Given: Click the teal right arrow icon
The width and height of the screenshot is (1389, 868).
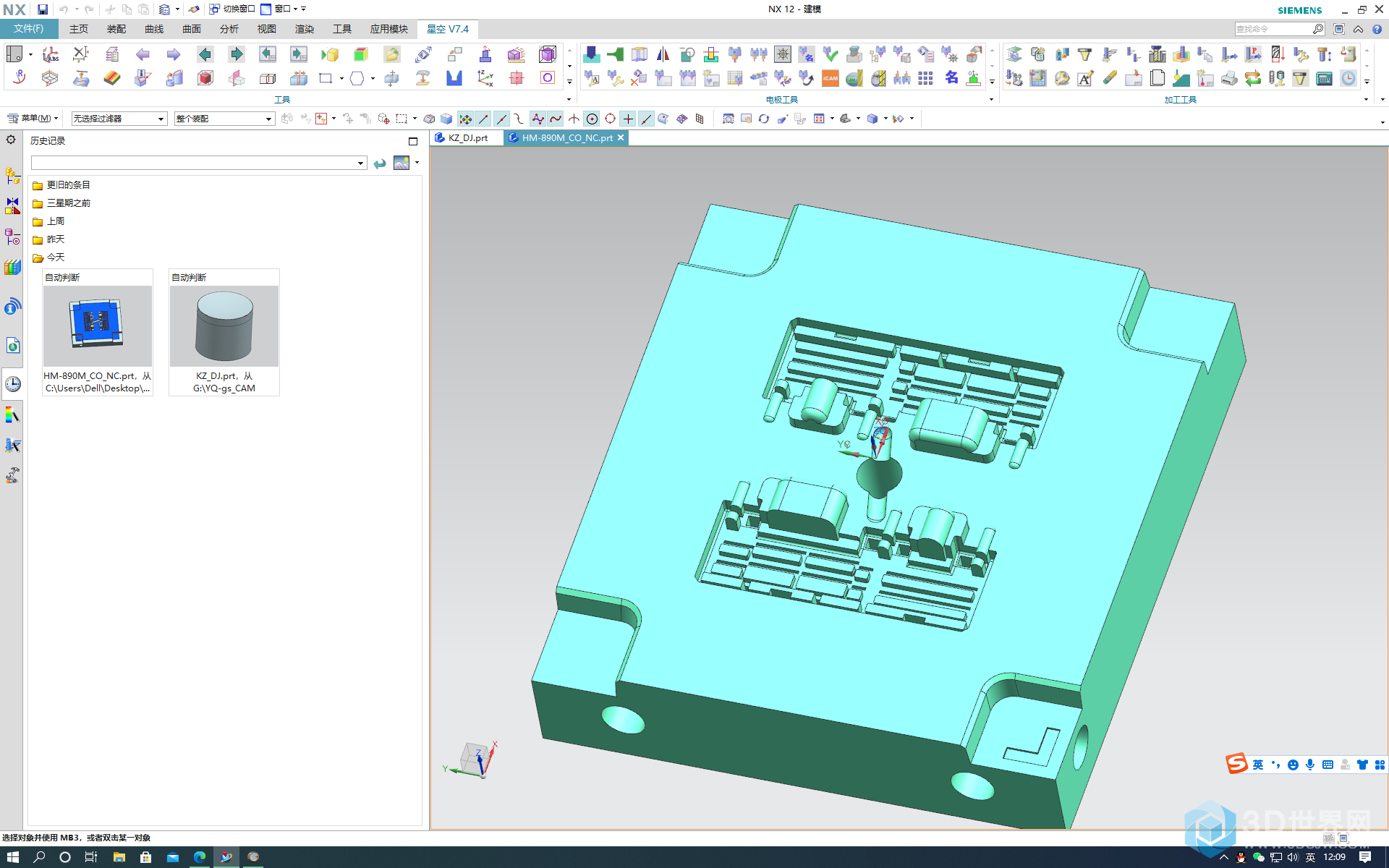Looking at the screenshot, I should (236, 54).
